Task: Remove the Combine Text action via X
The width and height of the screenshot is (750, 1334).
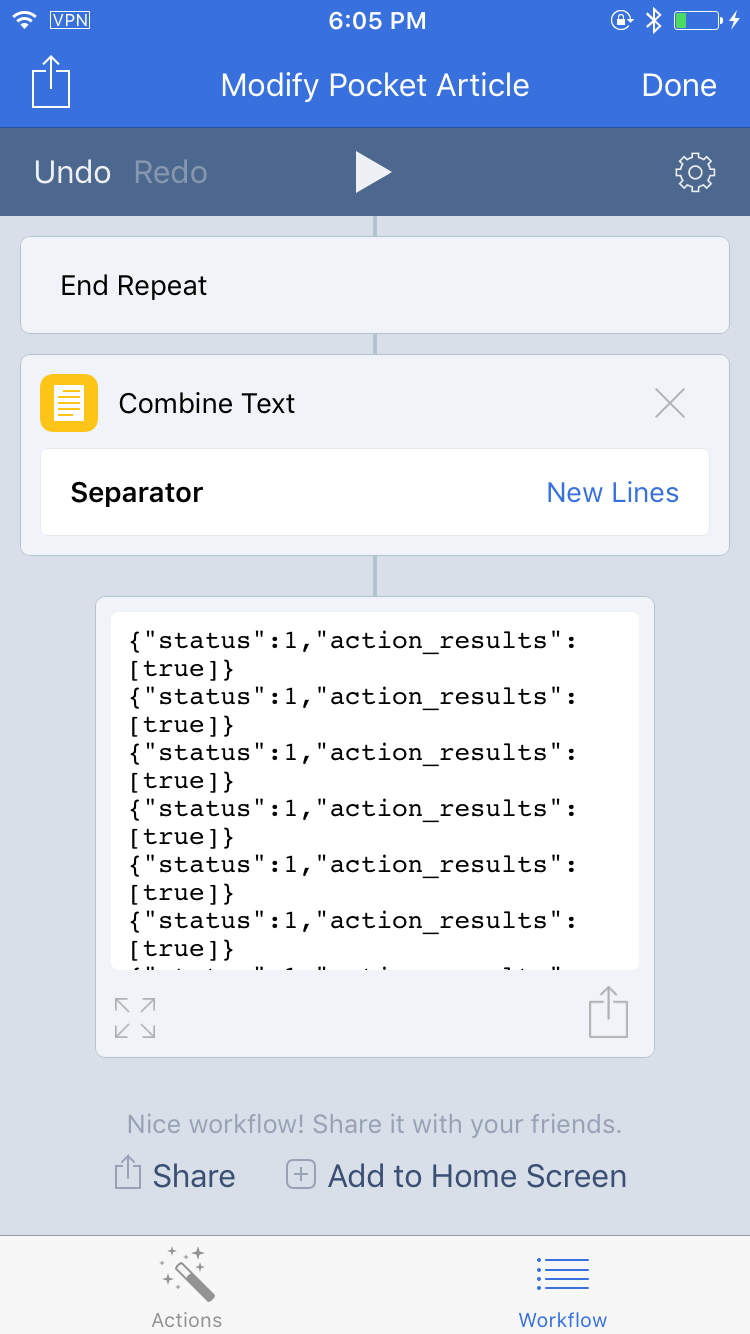Action: pyautogui.click(x=669, y=403)
